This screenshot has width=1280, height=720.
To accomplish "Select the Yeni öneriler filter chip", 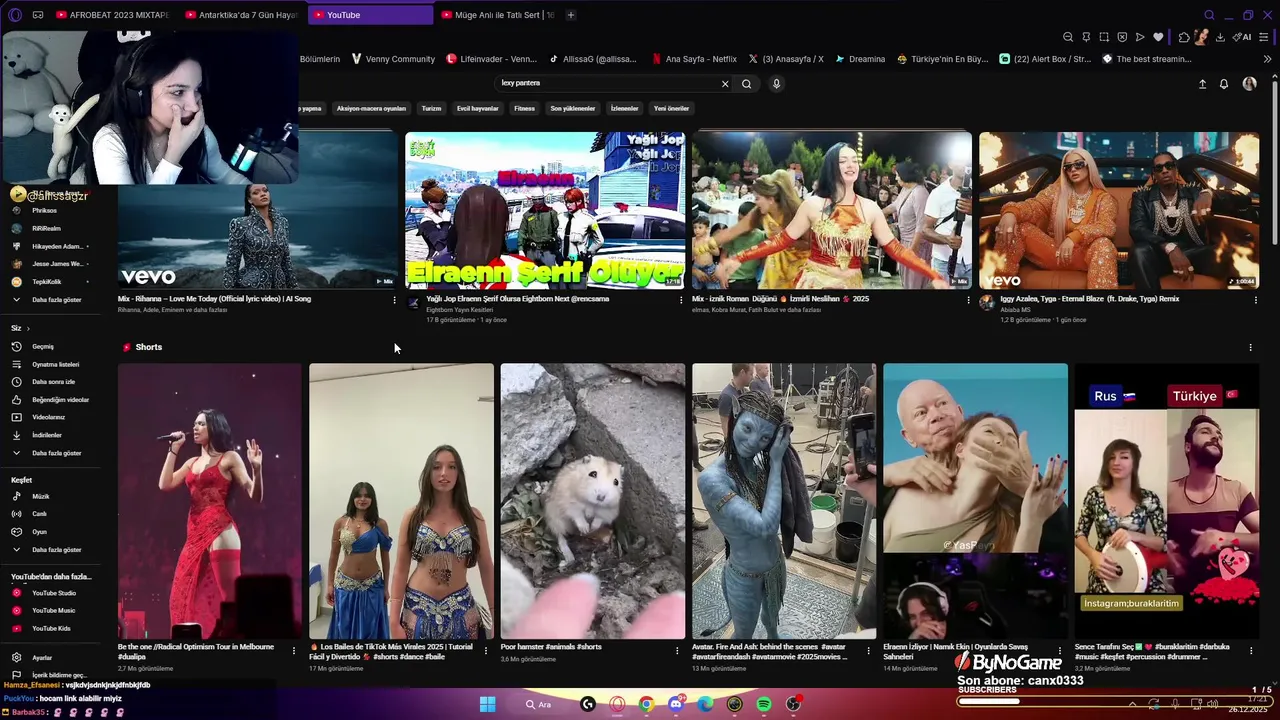I will [671, 109].
